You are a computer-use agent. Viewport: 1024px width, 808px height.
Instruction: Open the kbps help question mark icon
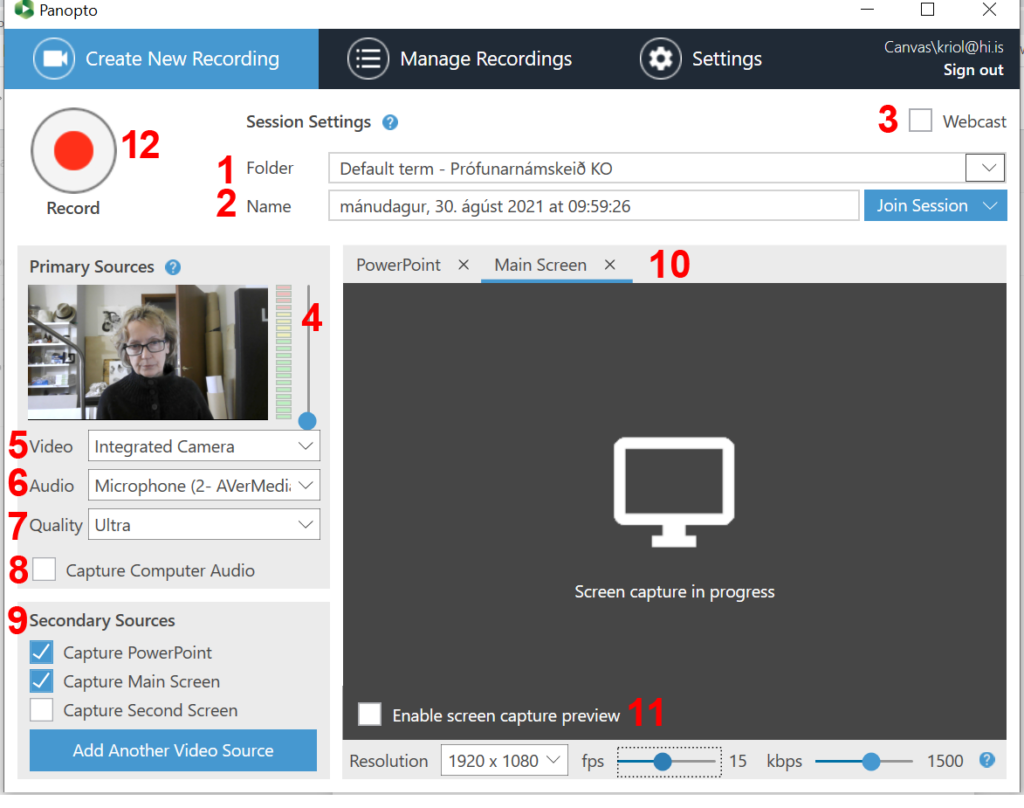click(987, 760)
